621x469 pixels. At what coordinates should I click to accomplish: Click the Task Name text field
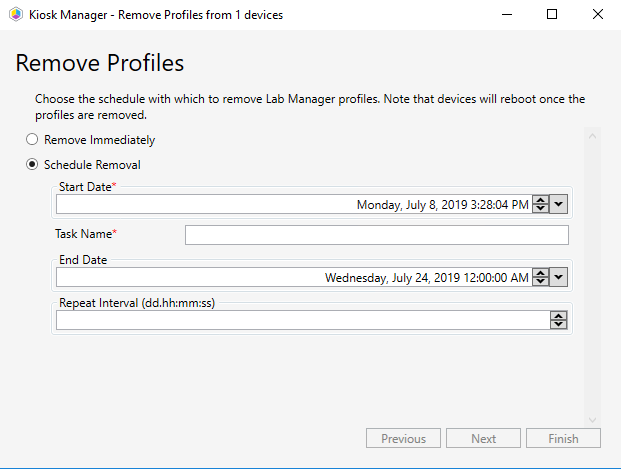(376, 235)
